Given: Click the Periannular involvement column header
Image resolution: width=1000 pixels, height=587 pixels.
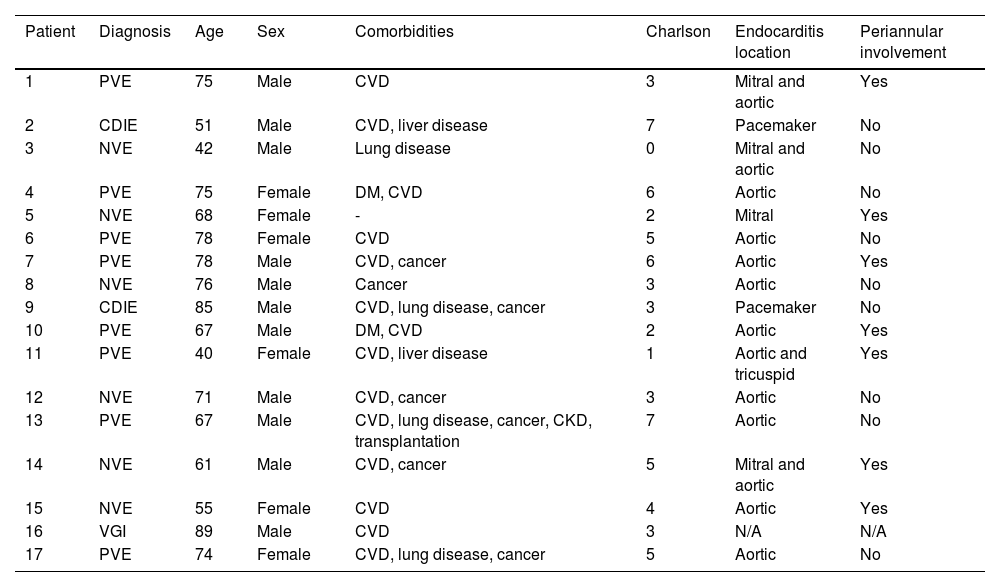Looking at the screenshot, I should 902,41.
